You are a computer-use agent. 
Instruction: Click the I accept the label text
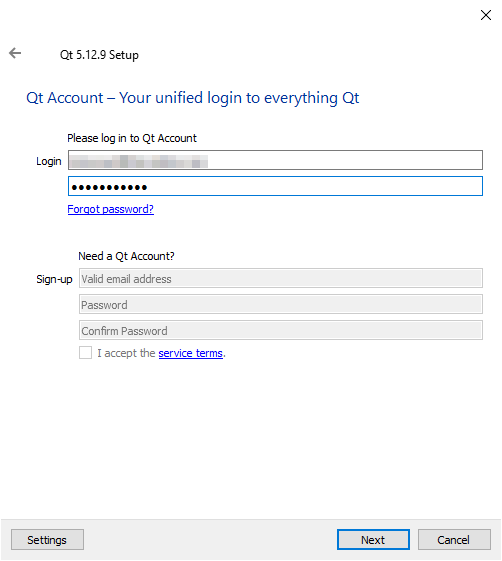[x=126, y=353]
